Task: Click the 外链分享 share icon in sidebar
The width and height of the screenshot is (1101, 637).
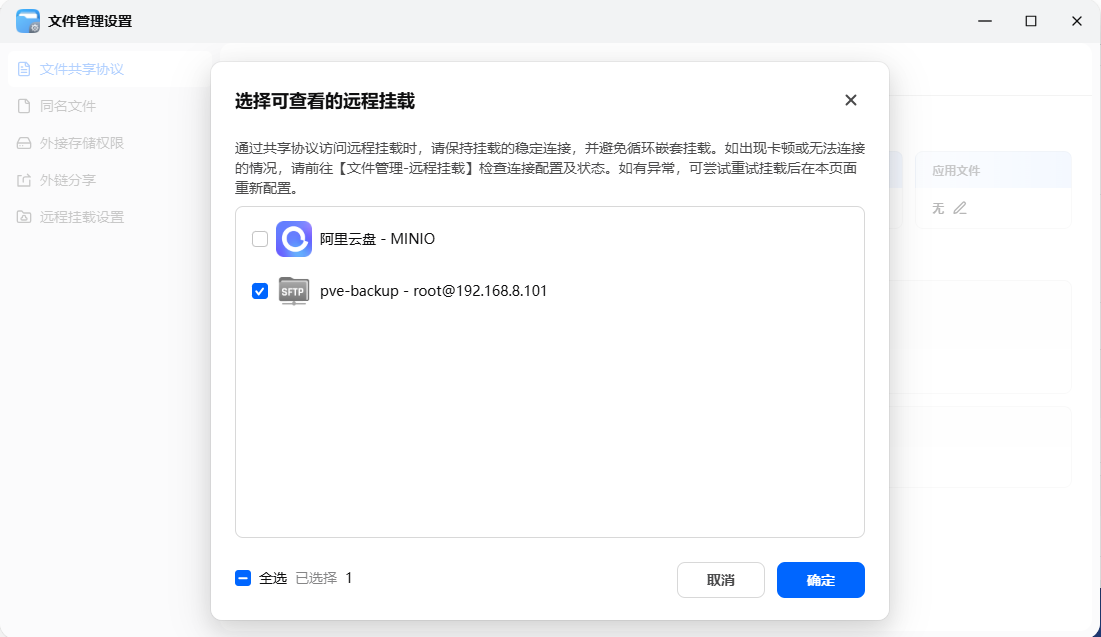Action: (24, 180)
